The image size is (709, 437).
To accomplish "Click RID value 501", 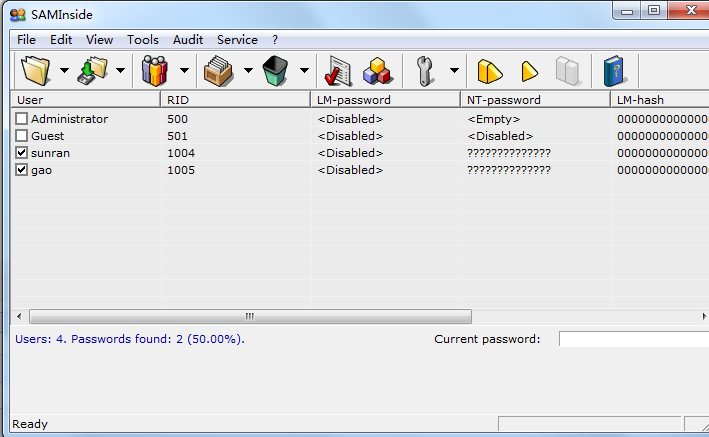I will click(x=177, y=136).
